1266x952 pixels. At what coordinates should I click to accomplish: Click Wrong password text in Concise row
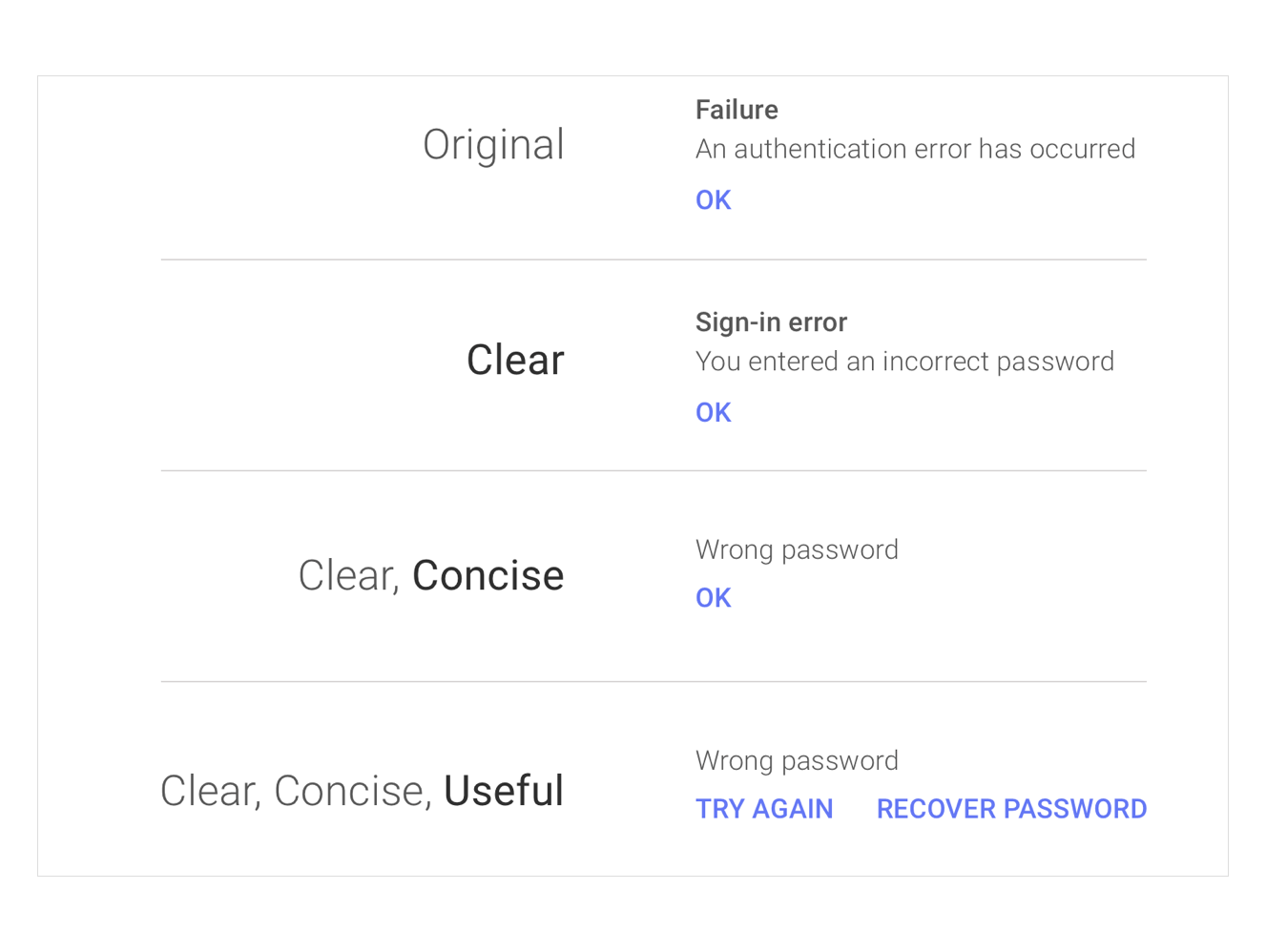point(797,550)
